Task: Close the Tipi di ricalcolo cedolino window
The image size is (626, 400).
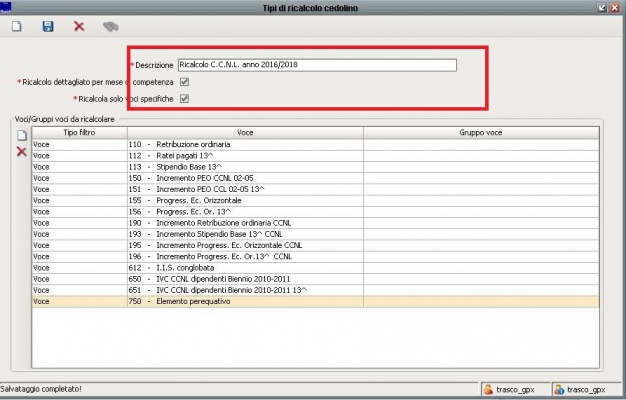Action: tap(615, 8)
